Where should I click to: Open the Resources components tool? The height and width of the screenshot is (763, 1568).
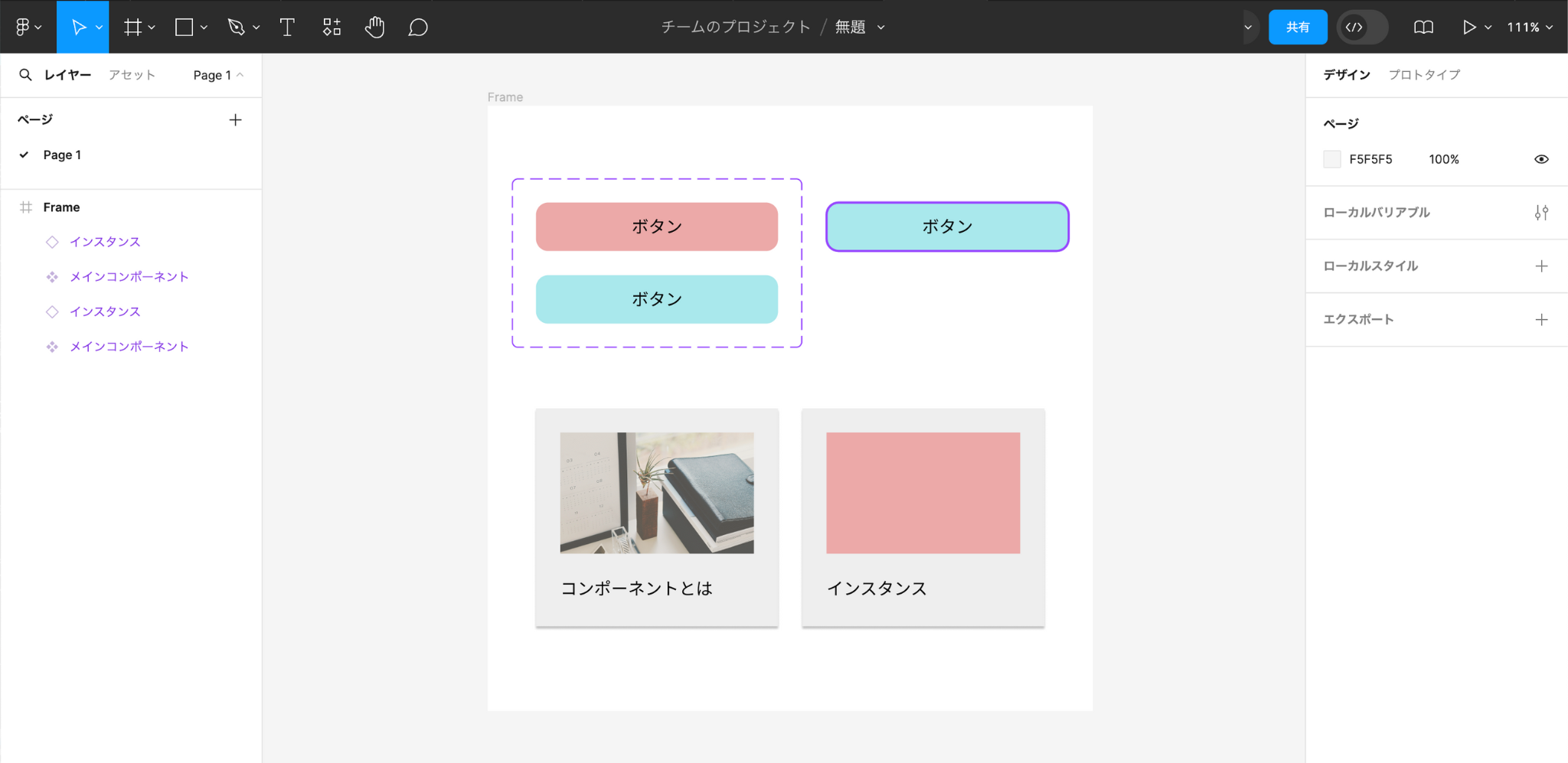[332, 27]
